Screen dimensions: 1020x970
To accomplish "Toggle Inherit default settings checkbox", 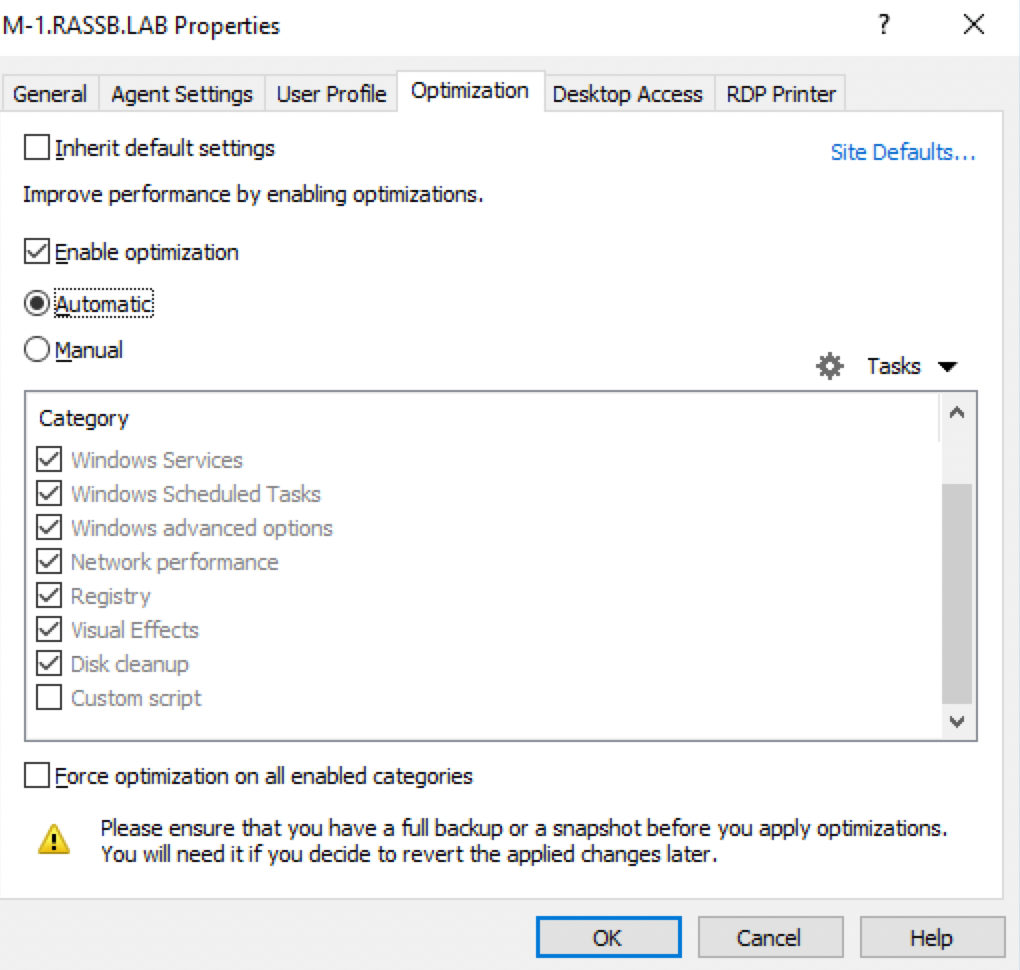I will point(37,149).
